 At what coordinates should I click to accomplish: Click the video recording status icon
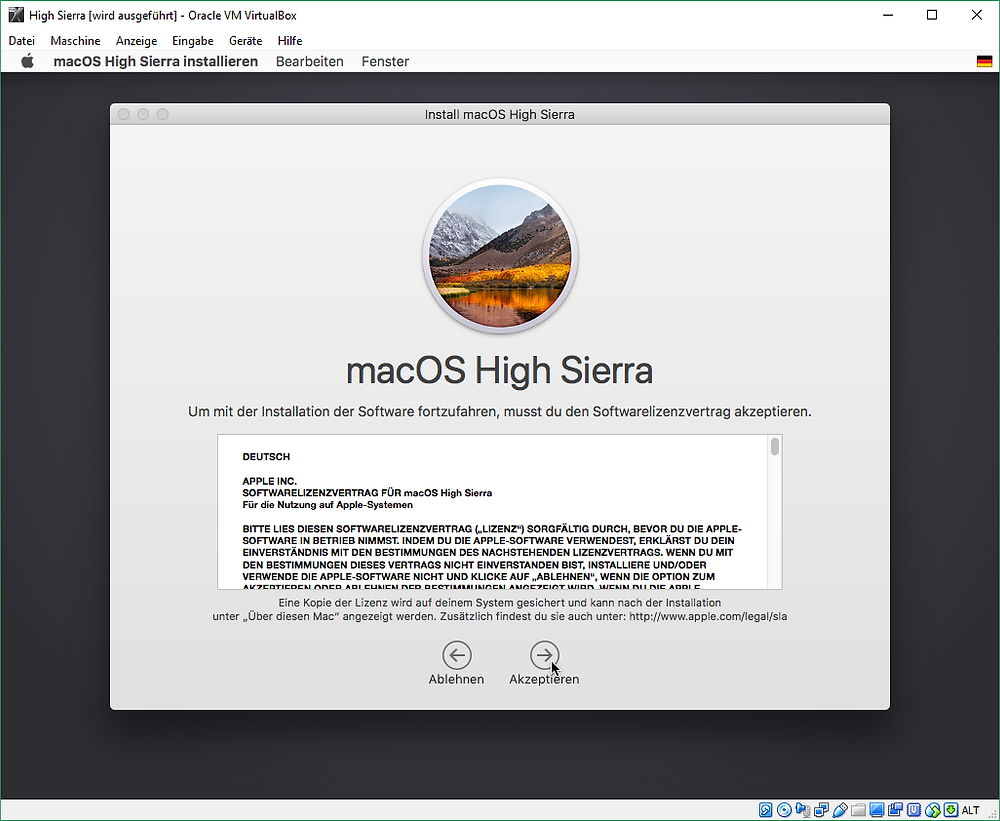[x=895, y=810]
